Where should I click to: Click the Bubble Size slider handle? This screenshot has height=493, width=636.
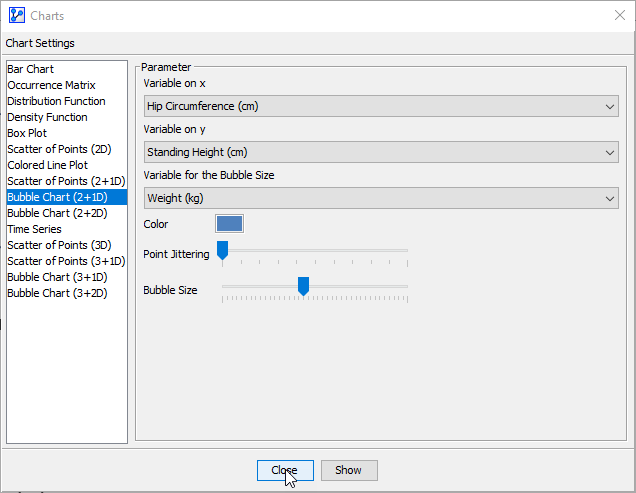click(x=303, y=287)
